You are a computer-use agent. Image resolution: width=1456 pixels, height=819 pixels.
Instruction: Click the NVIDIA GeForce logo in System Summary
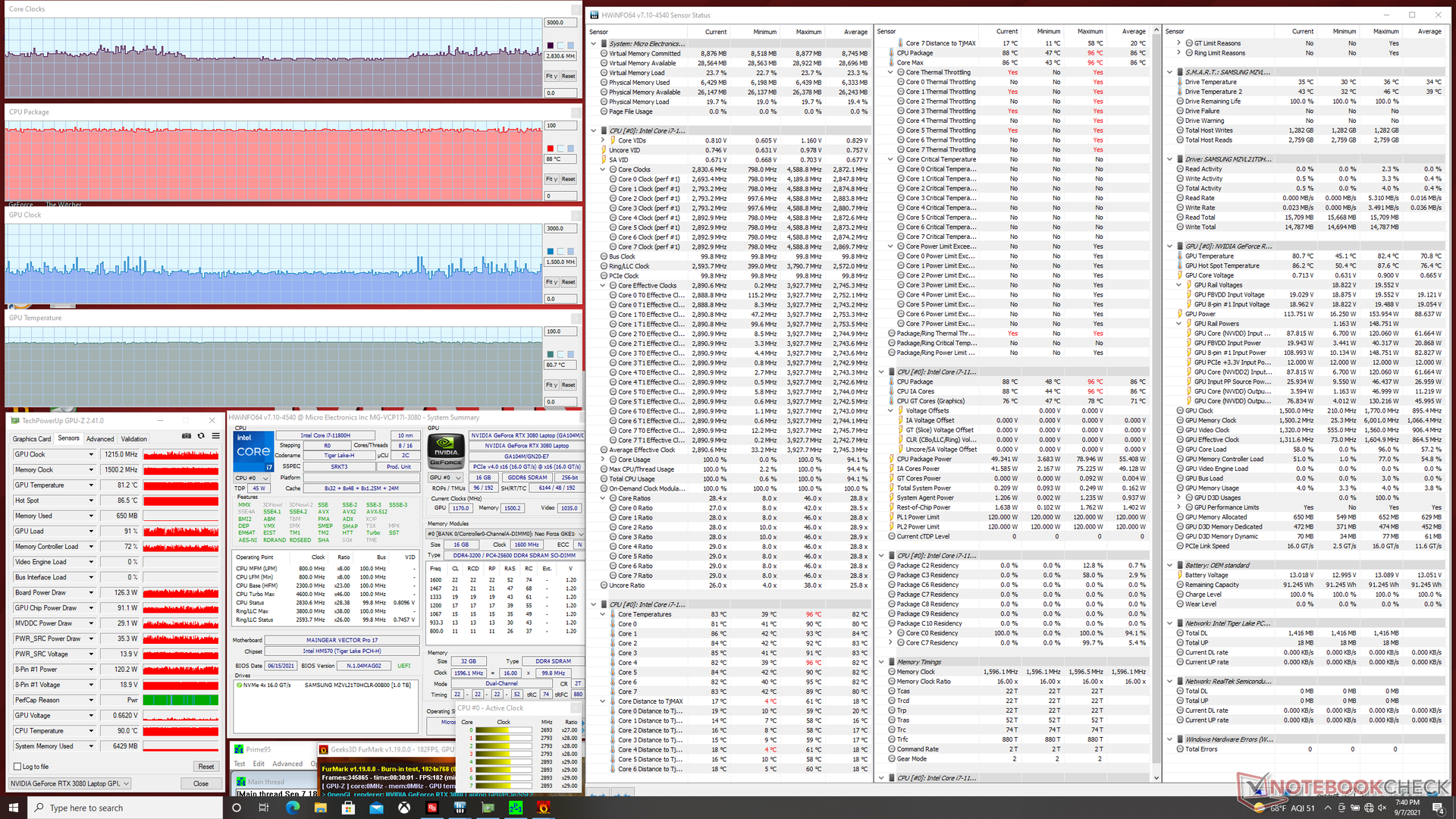pos(446,450)
